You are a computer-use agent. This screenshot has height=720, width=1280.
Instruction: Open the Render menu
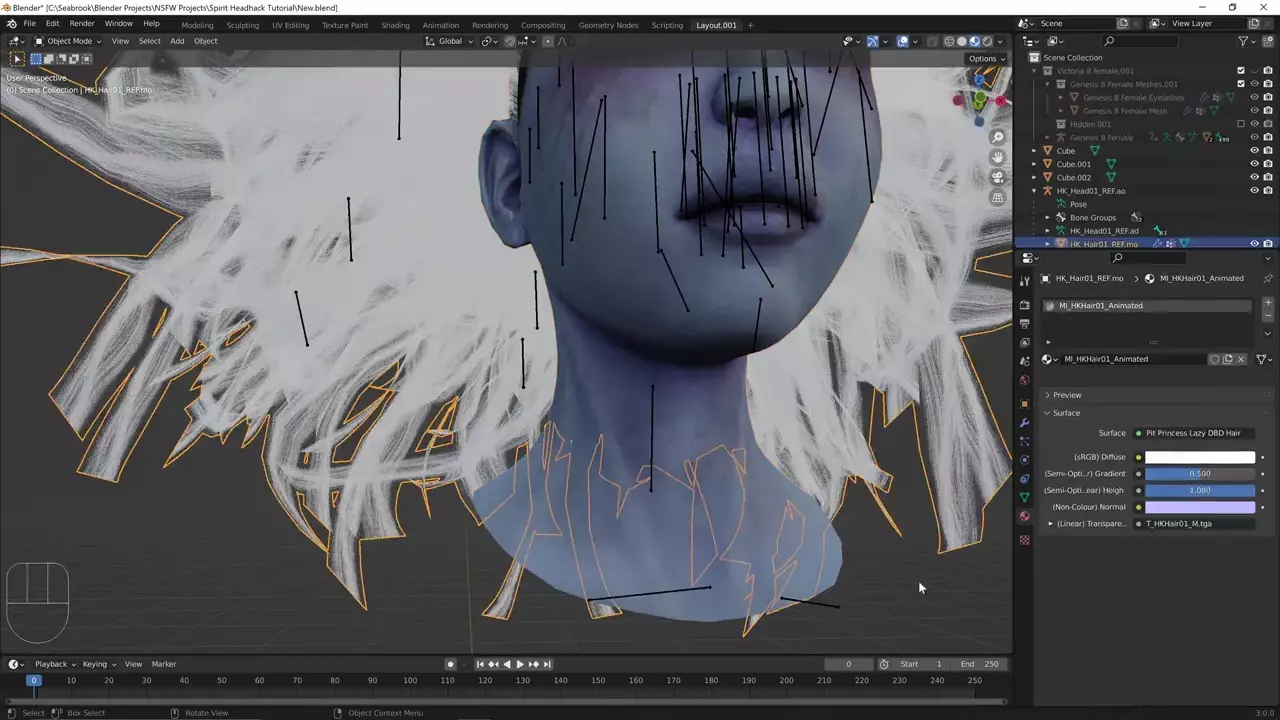82,23
